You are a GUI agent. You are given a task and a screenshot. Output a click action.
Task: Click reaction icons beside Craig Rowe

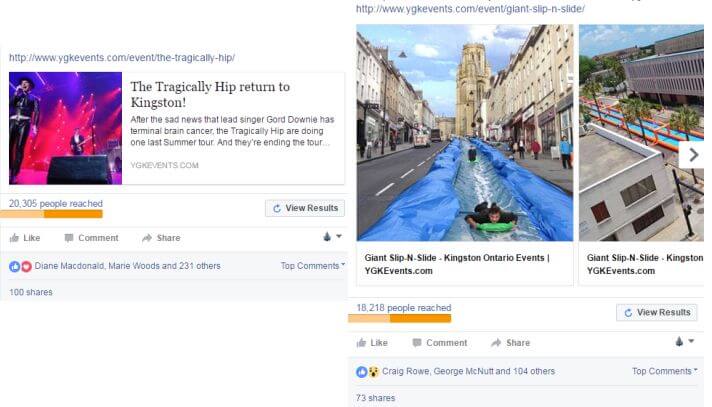(x=367, y=371)
